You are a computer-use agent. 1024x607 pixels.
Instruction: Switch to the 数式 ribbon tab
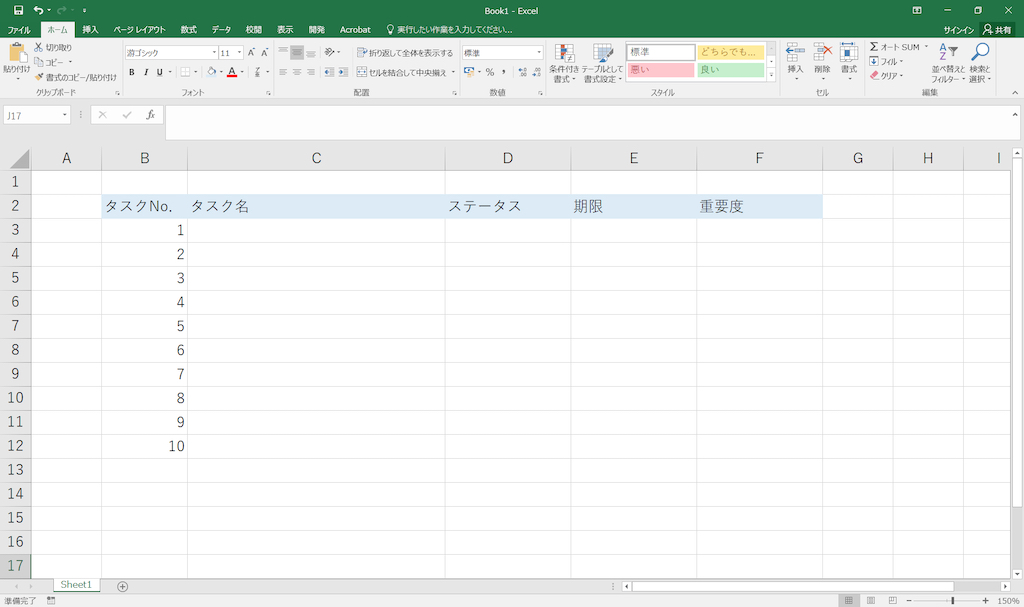click(189, 29)
